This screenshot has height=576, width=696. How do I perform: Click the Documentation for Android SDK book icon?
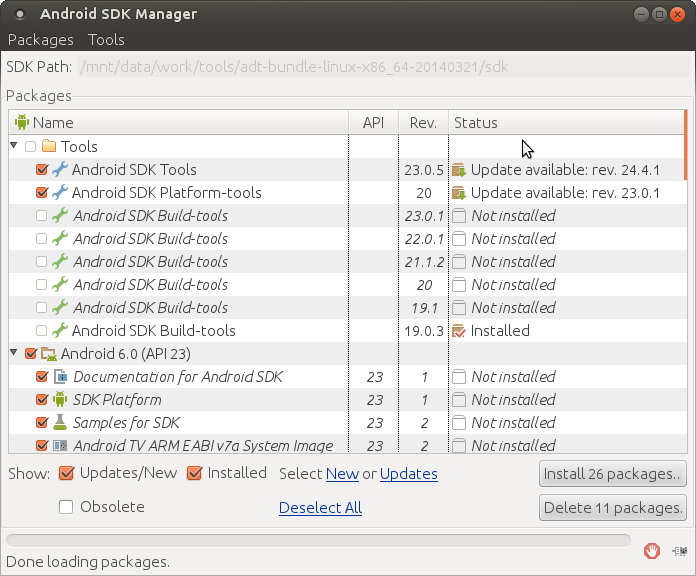[x=60, y=377]
